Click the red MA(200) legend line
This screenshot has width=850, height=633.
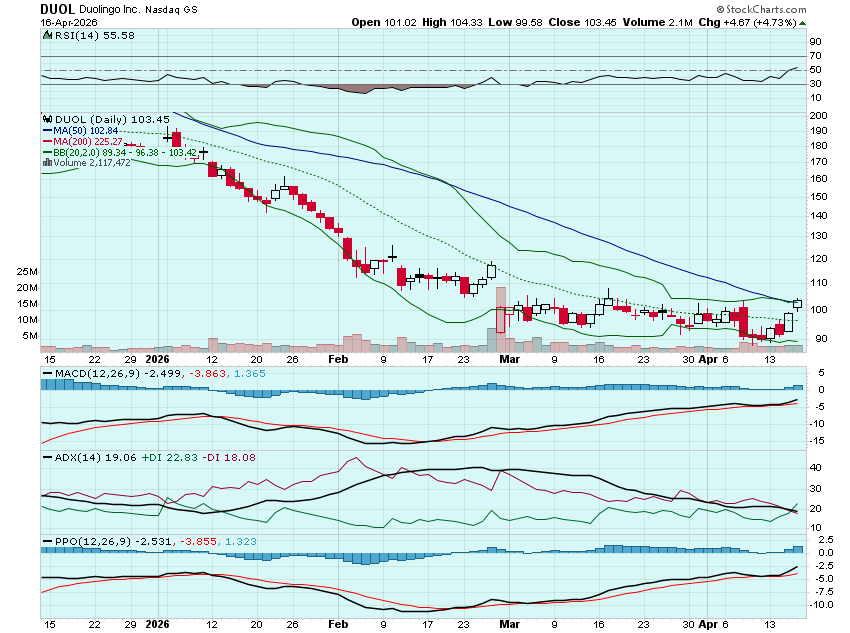point(47,142)
